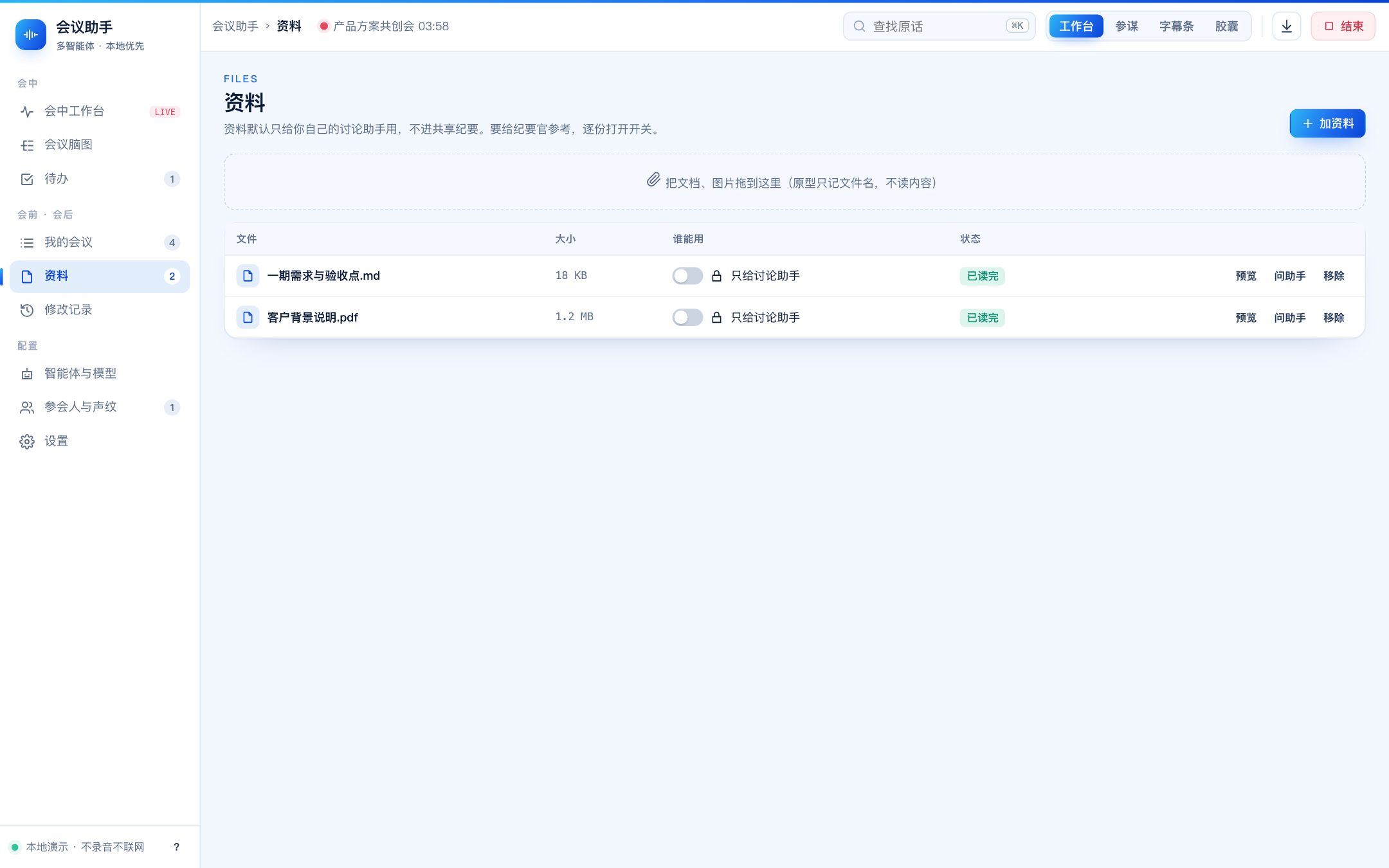1389x868 pixels.
Task: Click the file icon of 一期需求与验收点.md
Action: [x=248, y=276]
